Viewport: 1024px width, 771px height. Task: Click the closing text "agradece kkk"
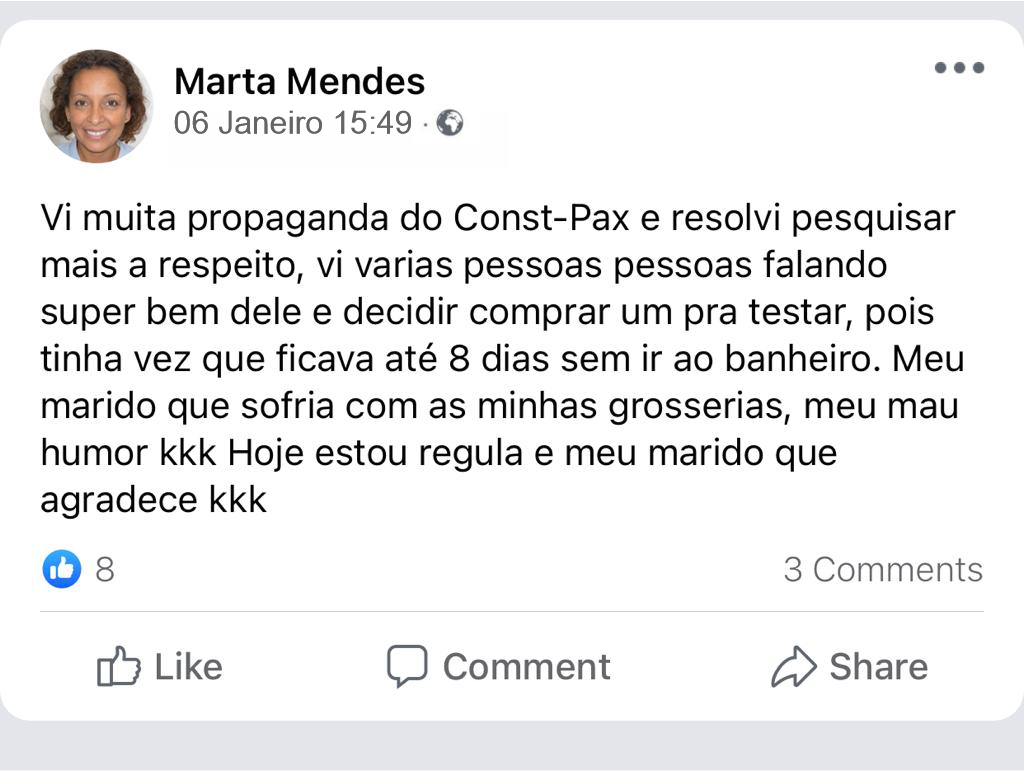click(x=153, y=500)
